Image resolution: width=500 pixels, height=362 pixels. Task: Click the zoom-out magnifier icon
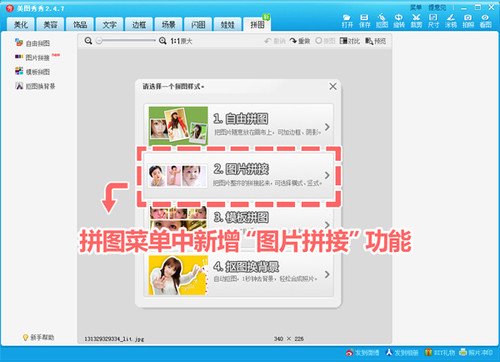click(x=88, y=41)
